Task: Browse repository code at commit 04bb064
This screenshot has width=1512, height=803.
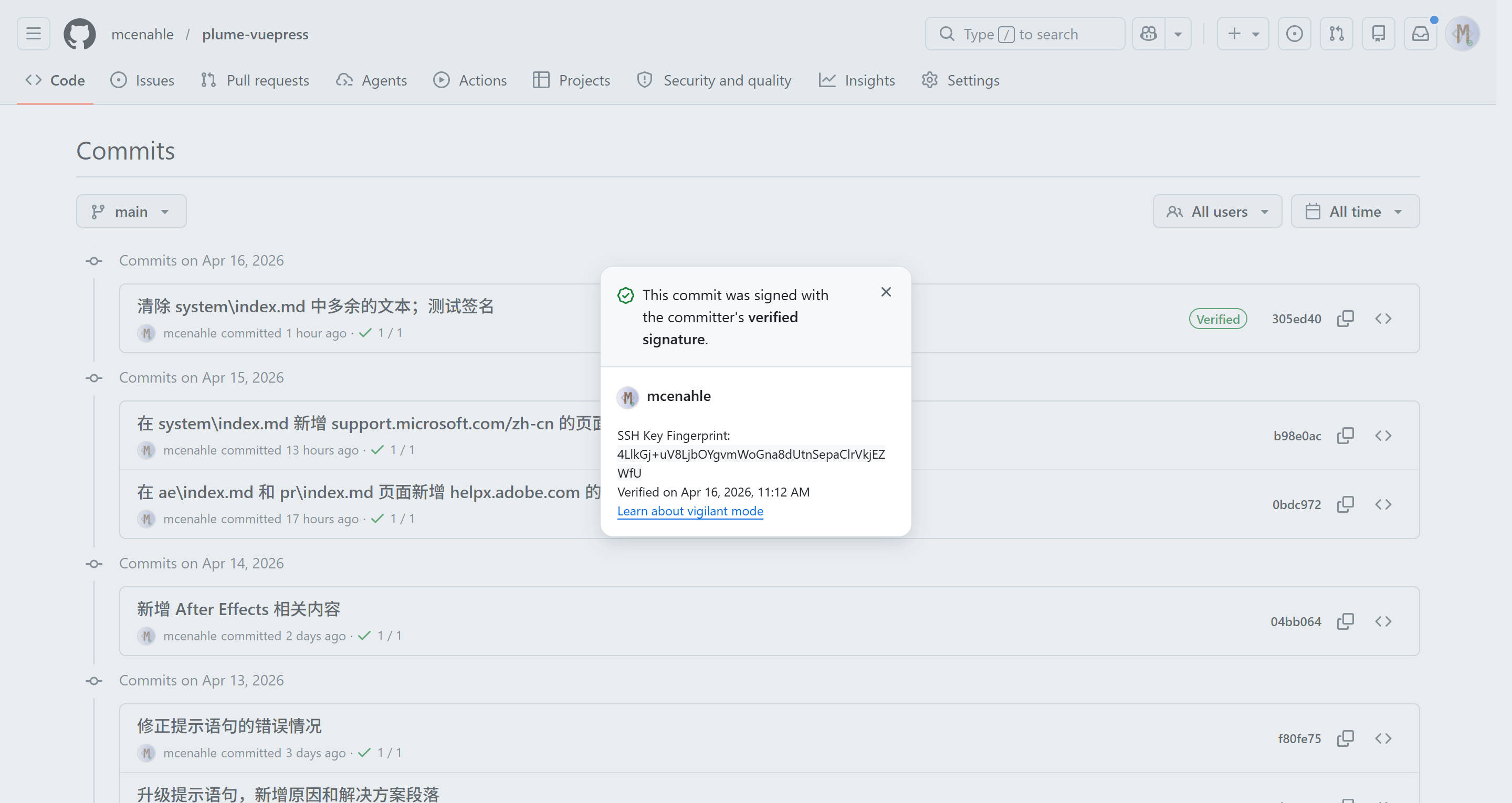Action: [1383, 620]
